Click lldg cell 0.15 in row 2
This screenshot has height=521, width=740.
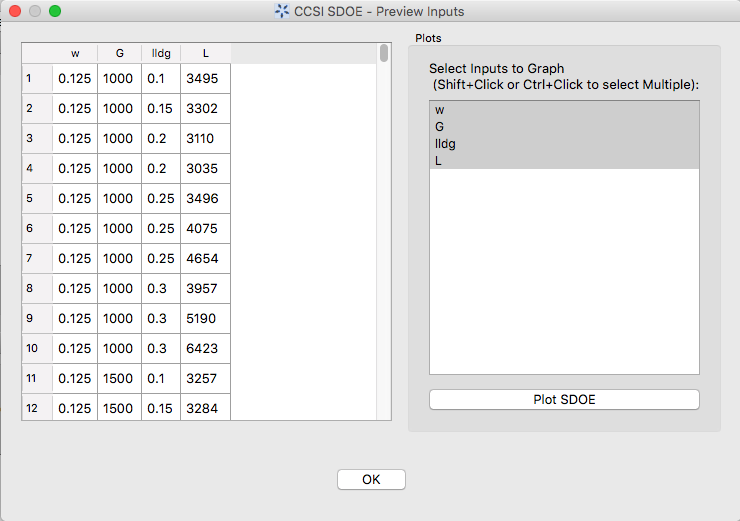pyautogui.click(x=161, y=109)
